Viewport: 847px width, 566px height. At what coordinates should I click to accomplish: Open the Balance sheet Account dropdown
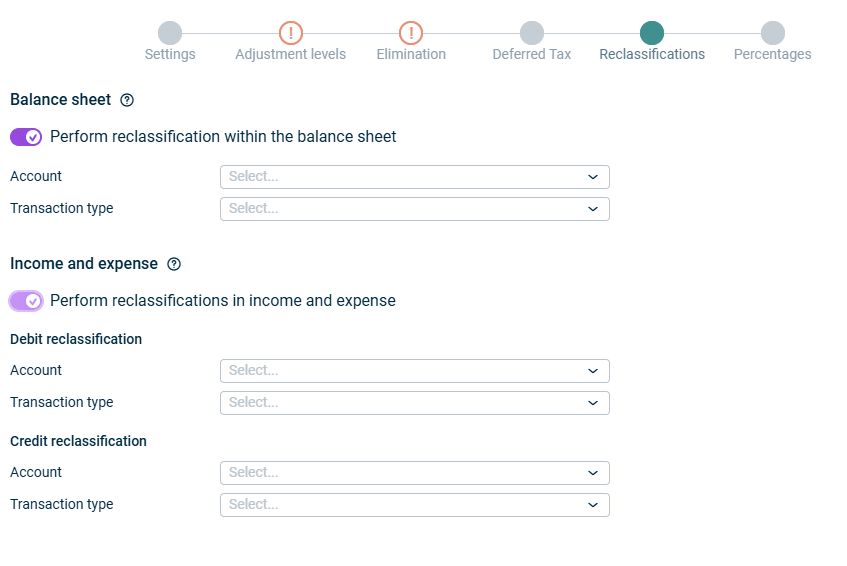pos(414,177)
